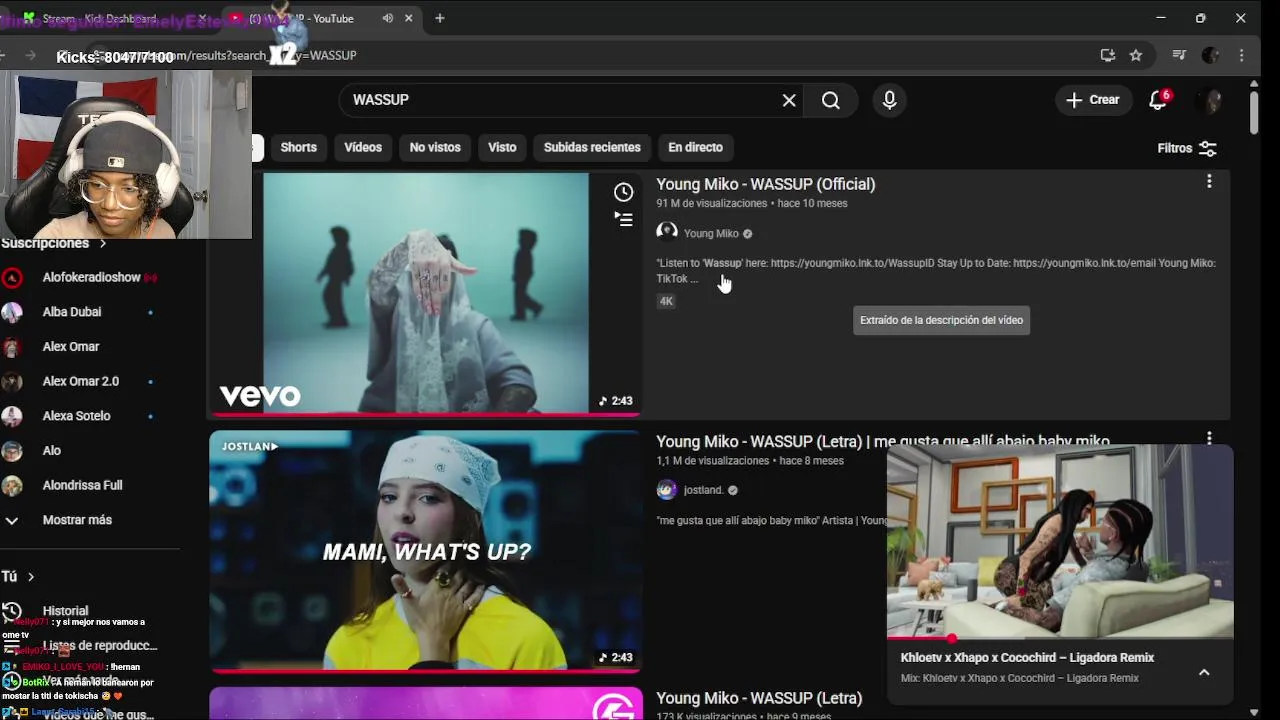
Task: Open Chrome profile avatar
Action: (1210, 55)
